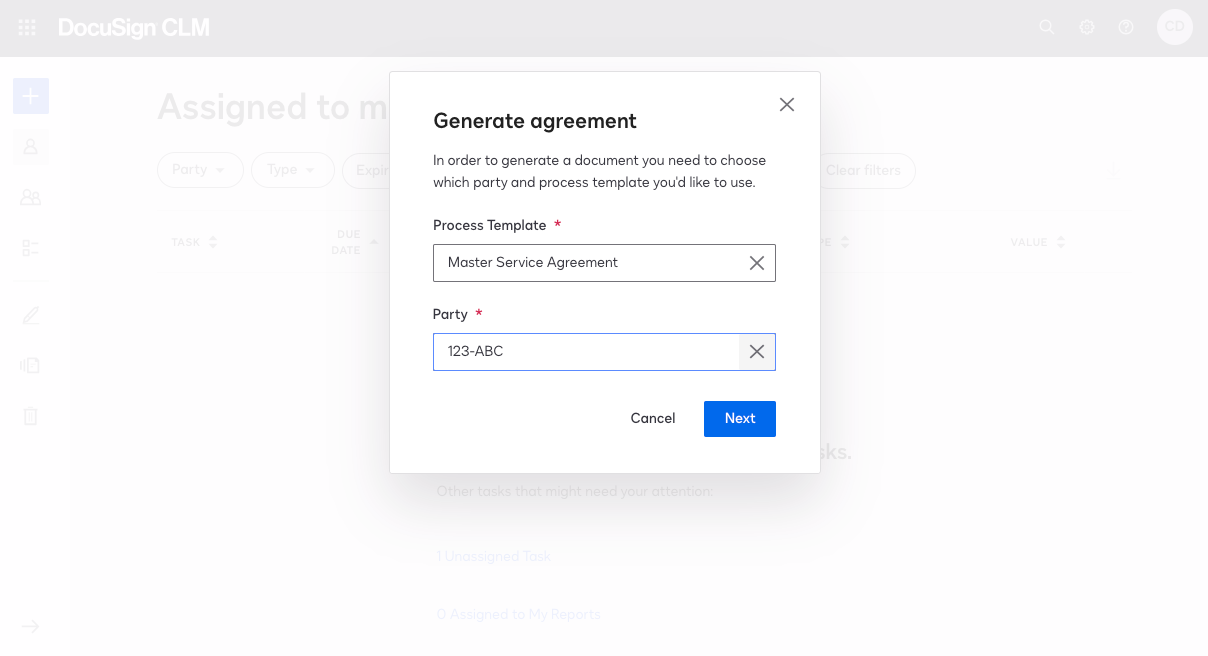Open the Party filter dropdown
1208x656 pixels.
click(199, 170)
